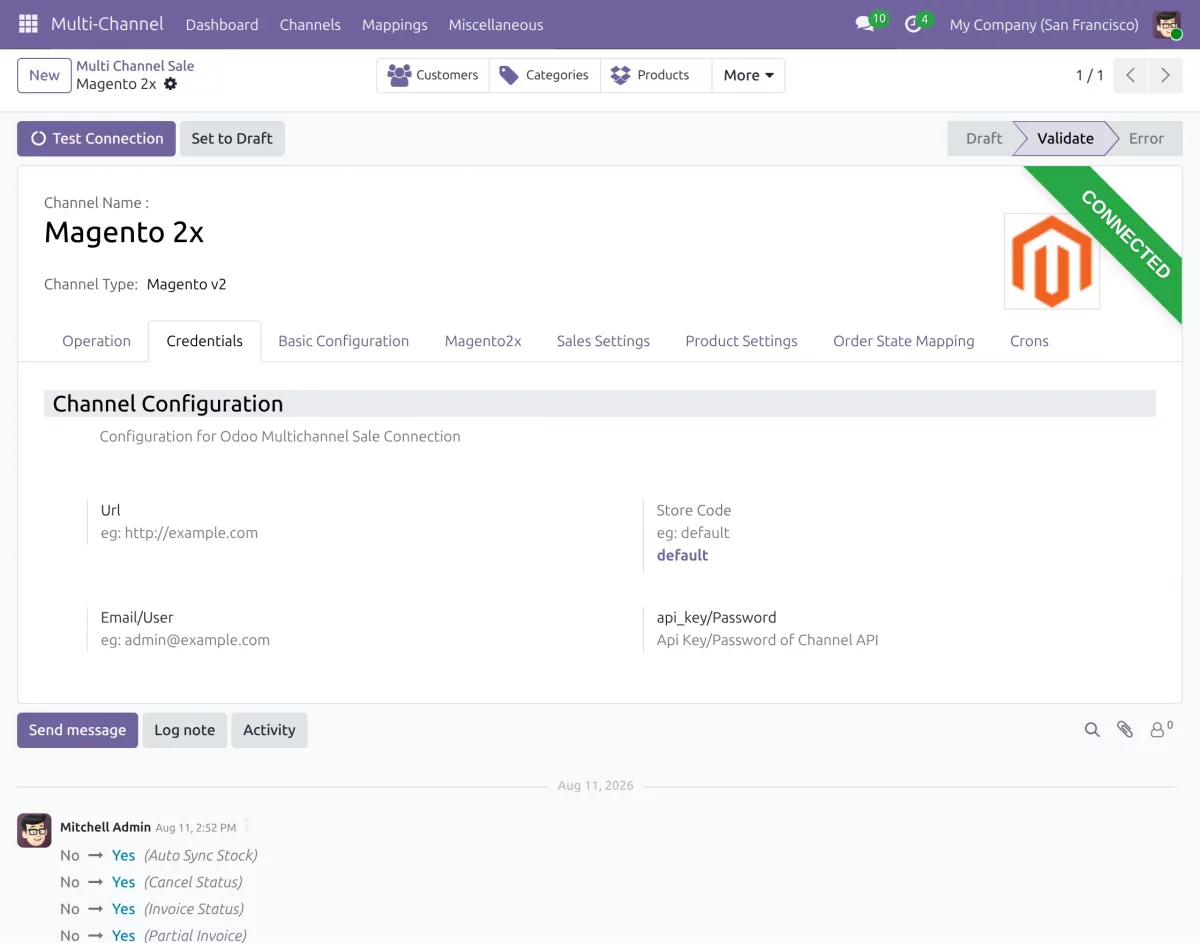Click the search messages magnifier icon
1200x943 pixels.
click(x=1092, y=730)
